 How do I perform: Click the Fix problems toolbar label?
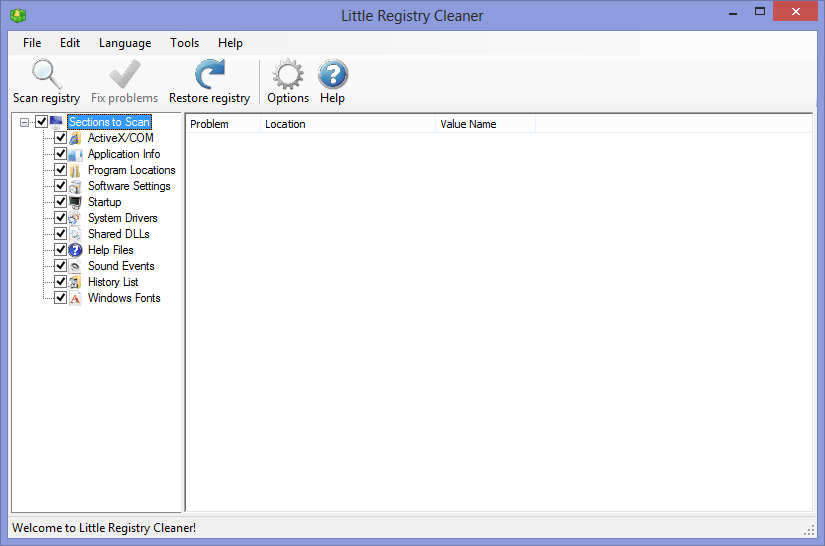coord(124,98)
